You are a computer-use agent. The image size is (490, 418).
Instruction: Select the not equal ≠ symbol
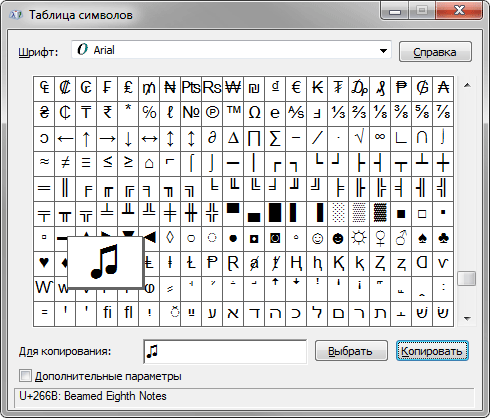pos(65,164)
